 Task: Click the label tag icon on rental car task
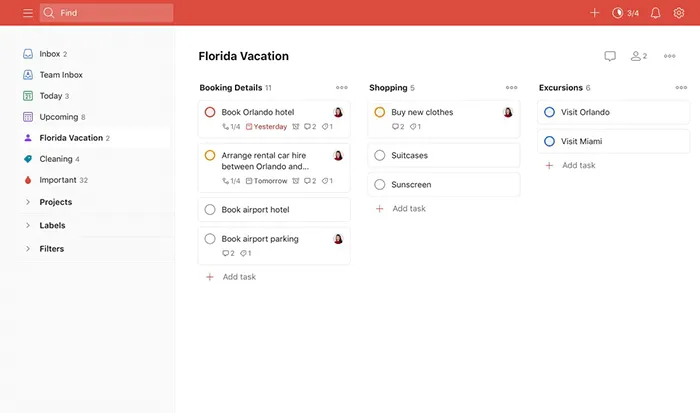pos(327,181)
